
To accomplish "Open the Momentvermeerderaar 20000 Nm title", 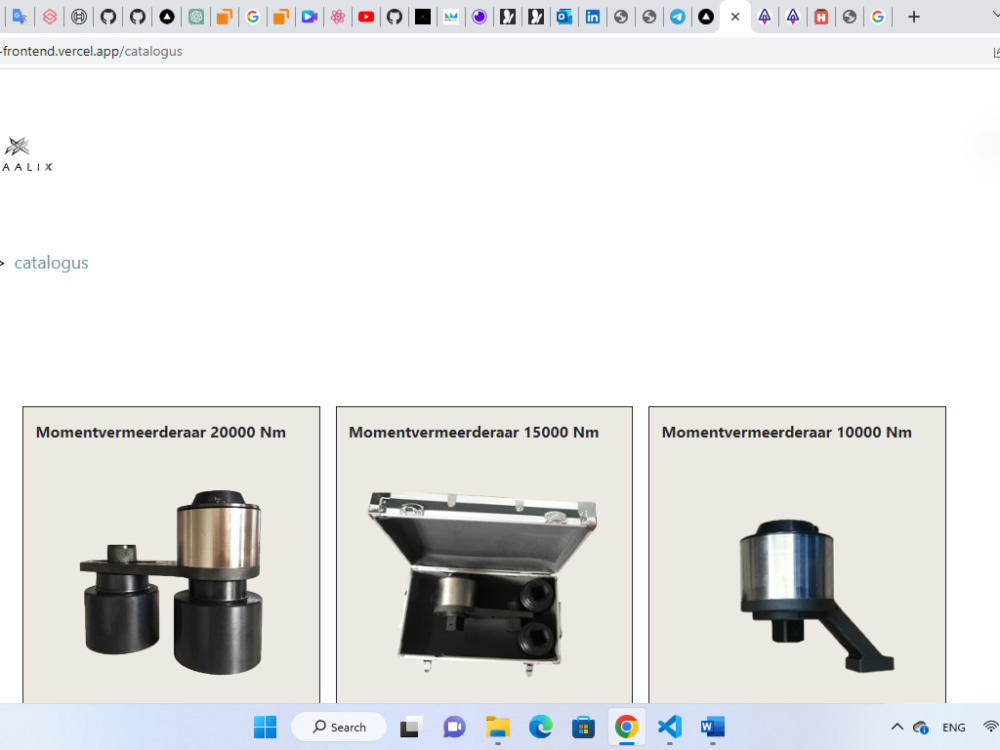I will tap(161, 432).
